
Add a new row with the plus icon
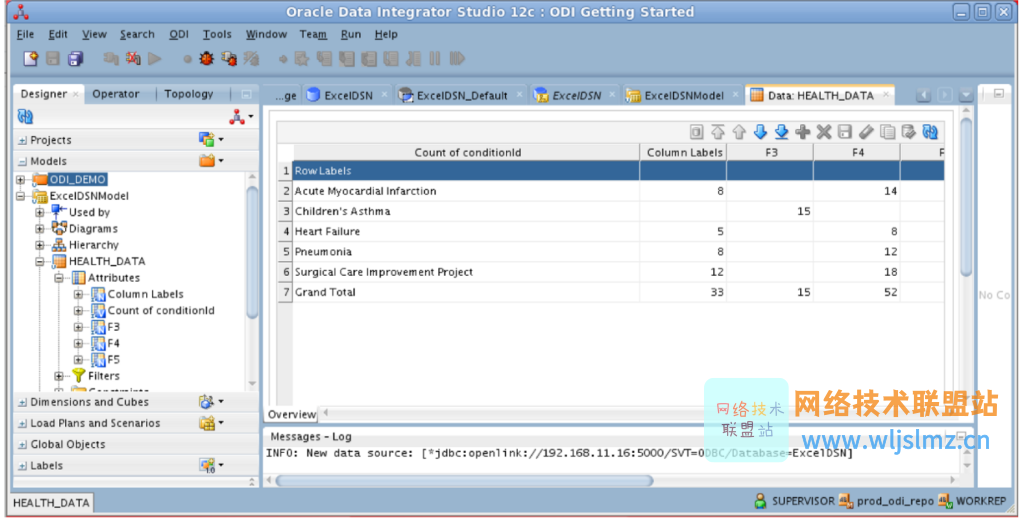803,132
